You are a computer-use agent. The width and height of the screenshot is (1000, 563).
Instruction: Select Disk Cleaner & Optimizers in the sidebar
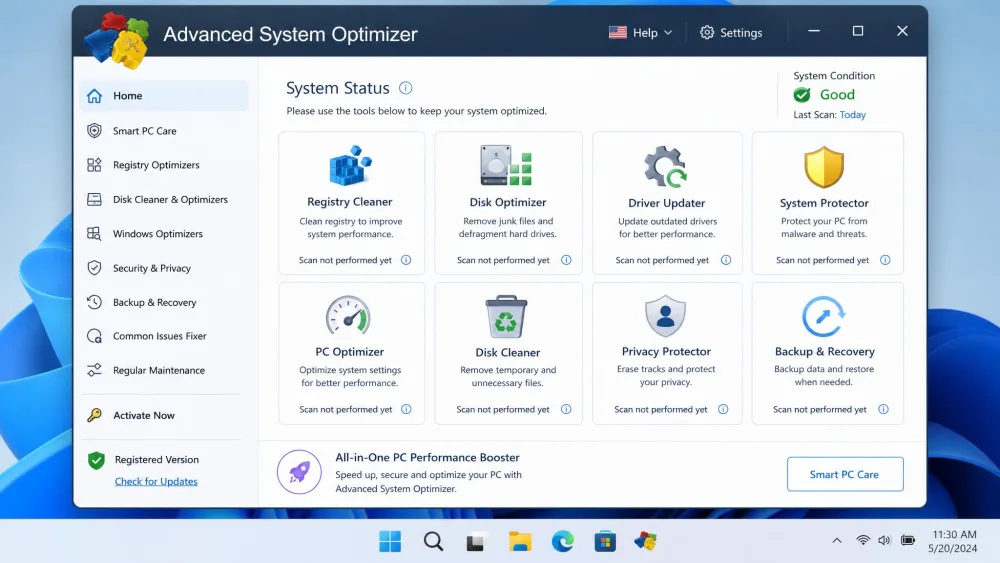(164, 200)
